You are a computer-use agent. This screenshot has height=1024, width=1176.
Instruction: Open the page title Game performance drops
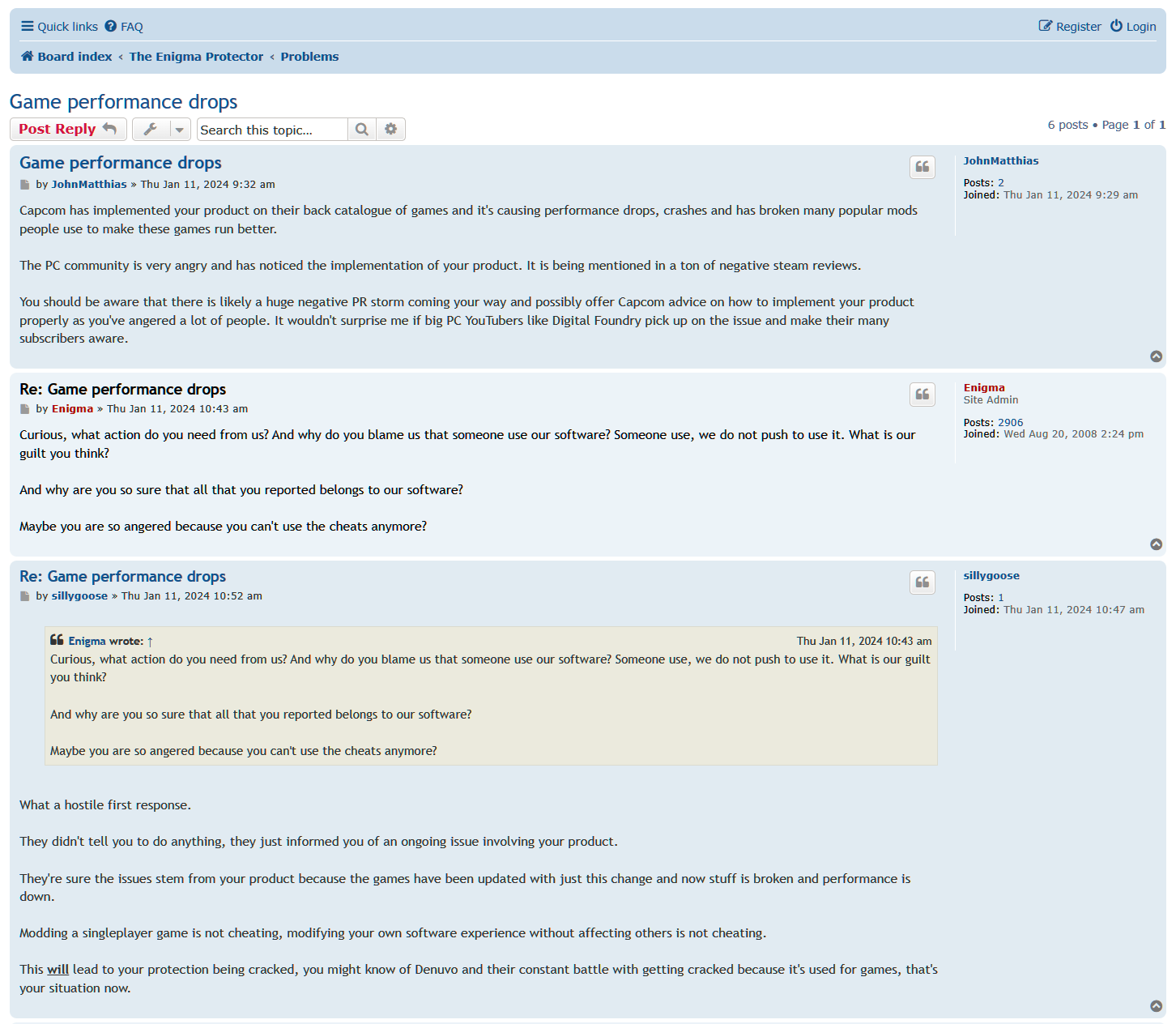[123, 102]
